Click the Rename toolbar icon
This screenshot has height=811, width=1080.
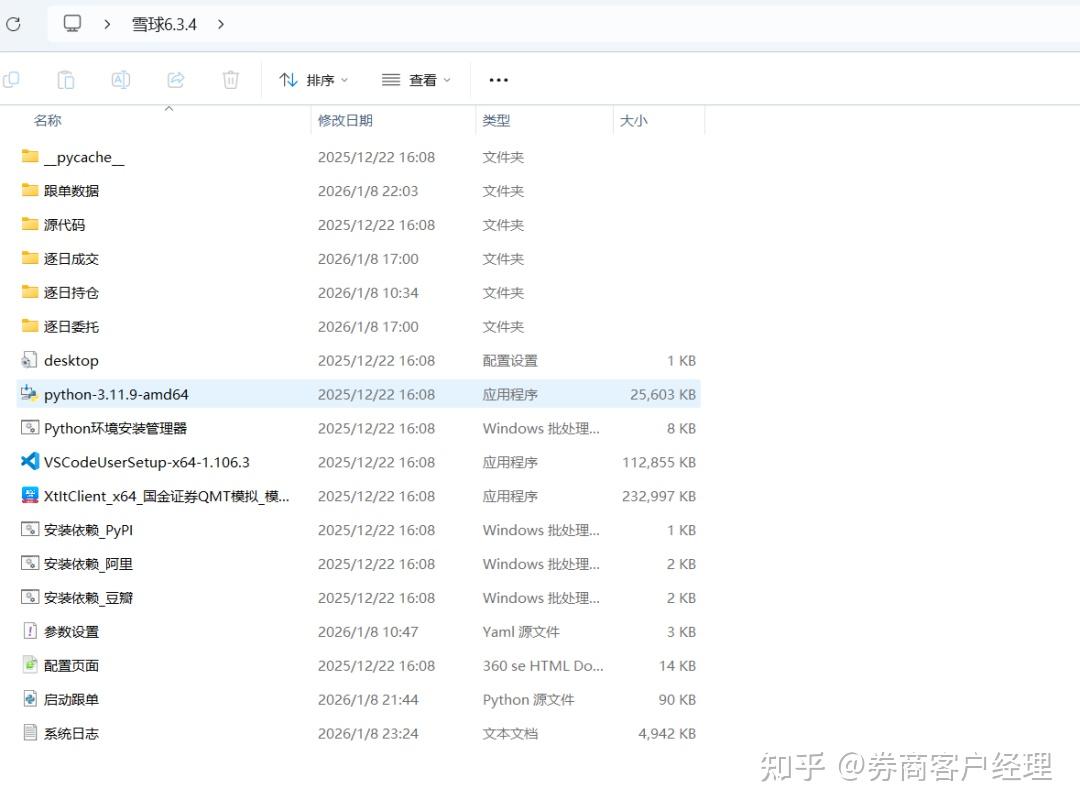(121, 80)
